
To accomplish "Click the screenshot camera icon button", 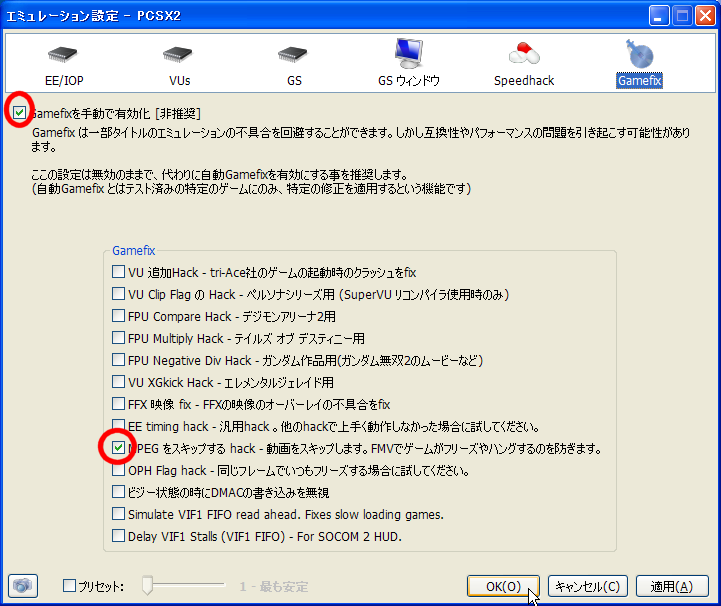I will [23, 585].
